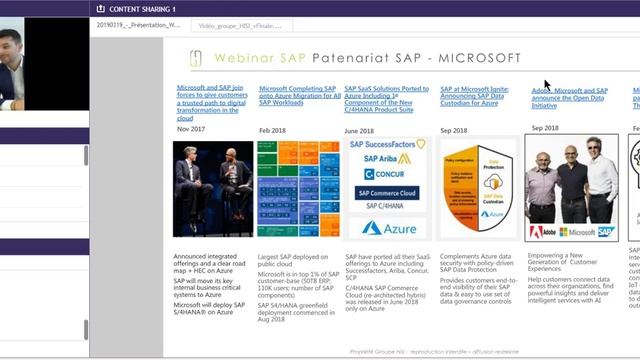Image resolution: width=640 pixels, height=360 pixels.
Task: Click the SAP SuccessFactors logo
Action: [x=387, y=144]
